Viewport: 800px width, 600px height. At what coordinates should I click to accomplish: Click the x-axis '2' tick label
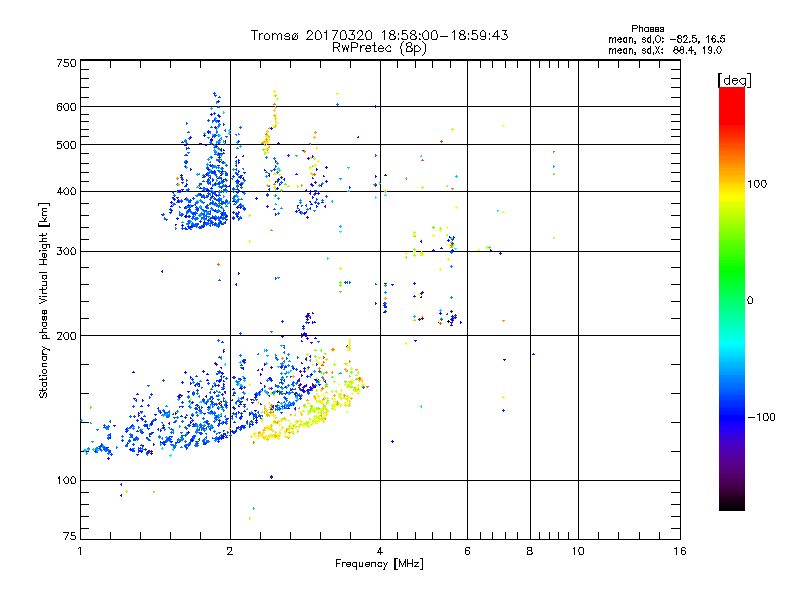[x=230, y=551]
